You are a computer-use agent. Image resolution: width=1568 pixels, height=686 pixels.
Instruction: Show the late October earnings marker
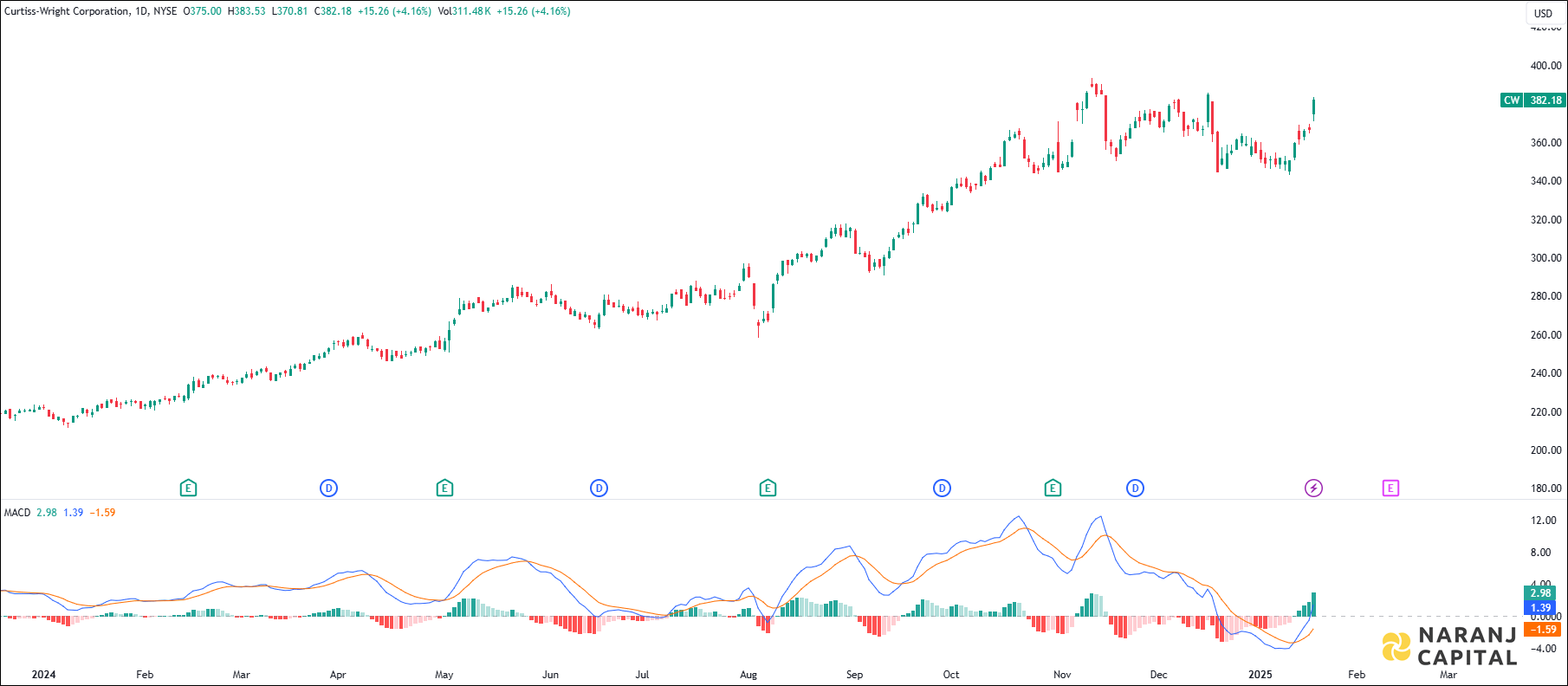click(x=1053, y=489)
